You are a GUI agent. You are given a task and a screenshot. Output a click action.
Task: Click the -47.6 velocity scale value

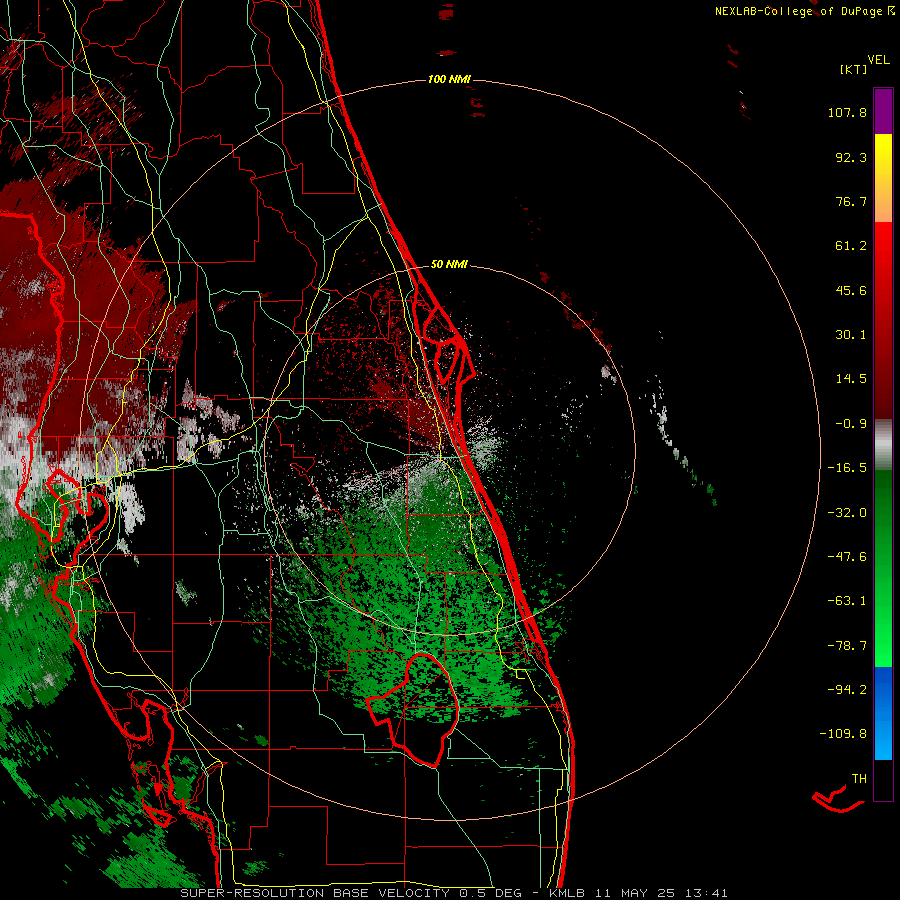[x=847, y=557]
